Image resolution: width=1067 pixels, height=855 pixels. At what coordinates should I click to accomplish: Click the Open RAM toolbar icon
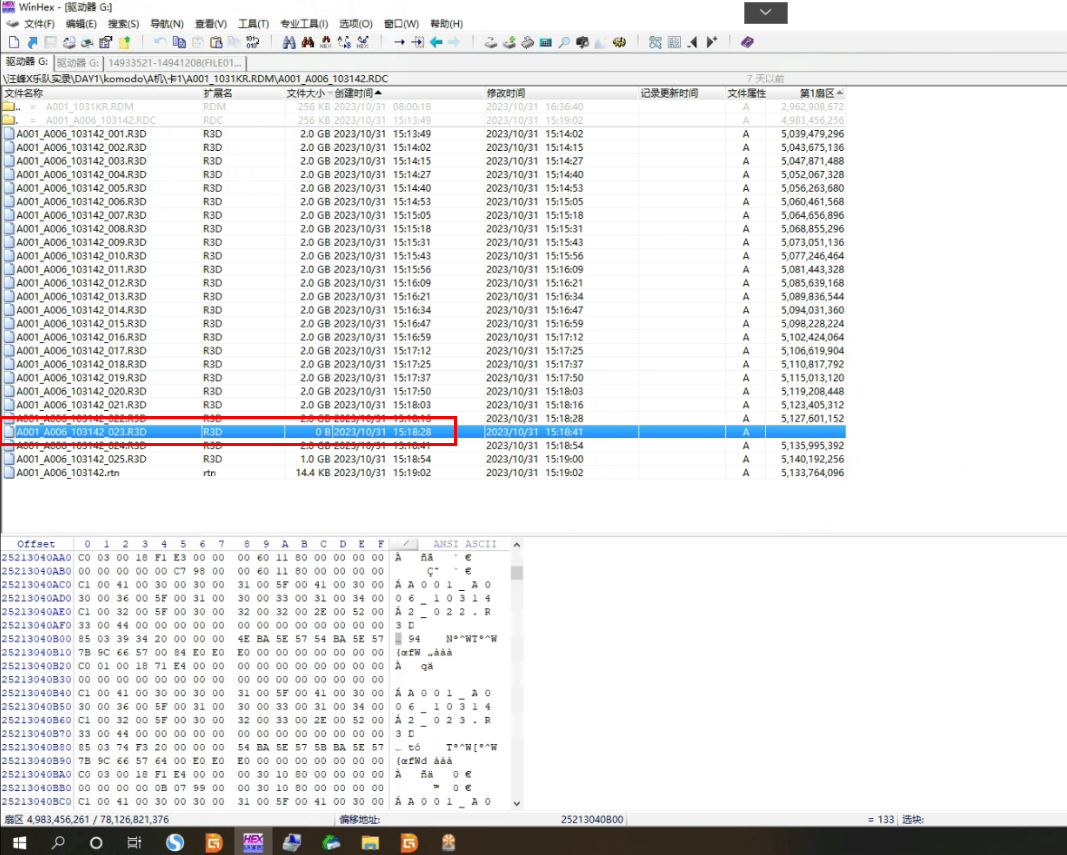(x=527, y=42)
